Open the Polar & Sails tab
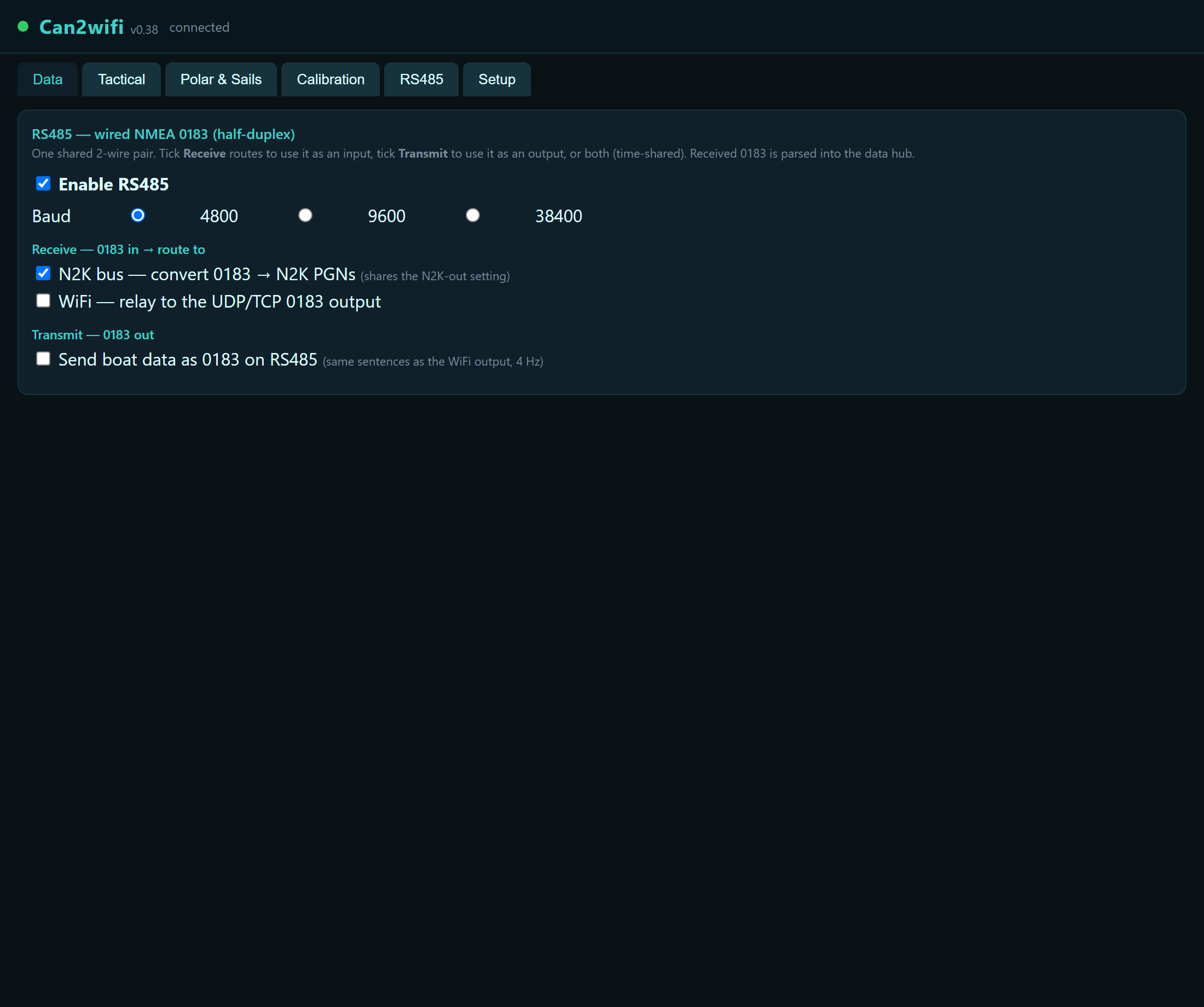1204x1007 pixels. tap(221, 79)
